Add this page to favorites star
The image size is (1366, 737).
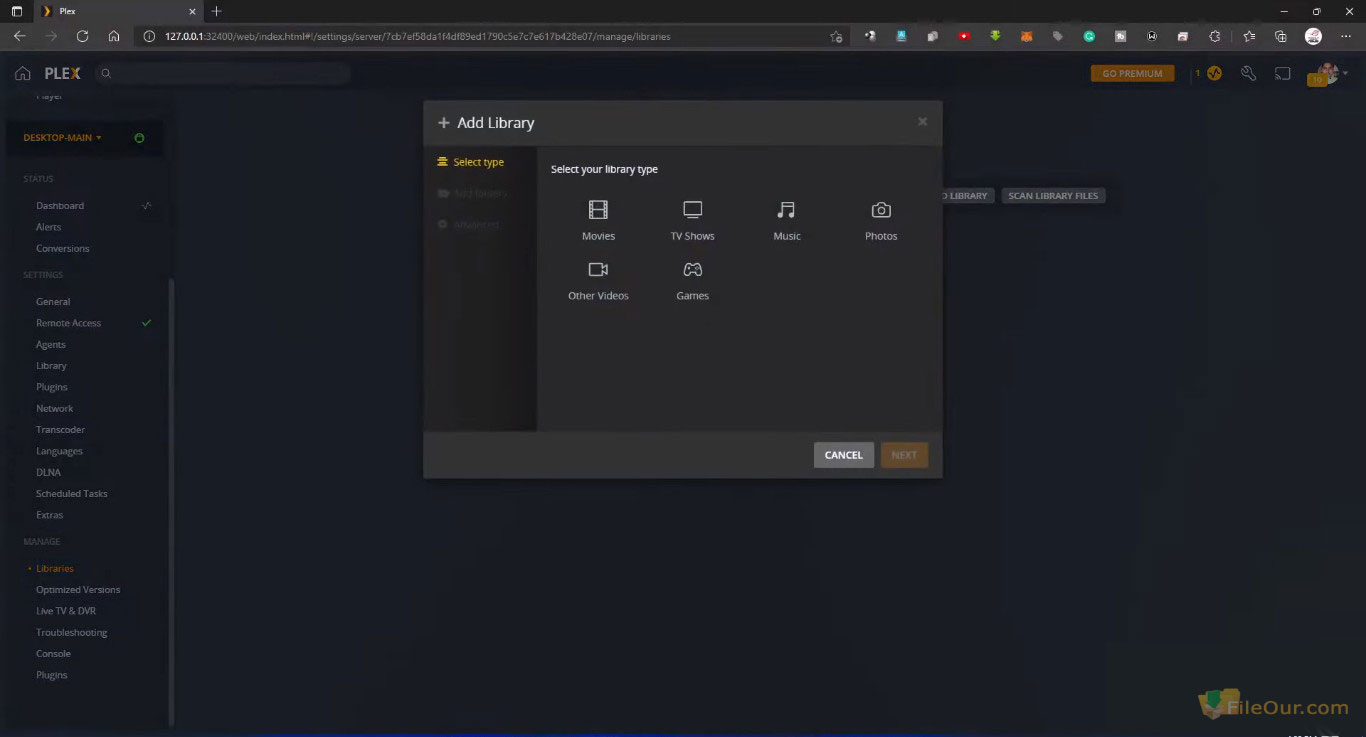pyautogui.click(x=836, y=36)
